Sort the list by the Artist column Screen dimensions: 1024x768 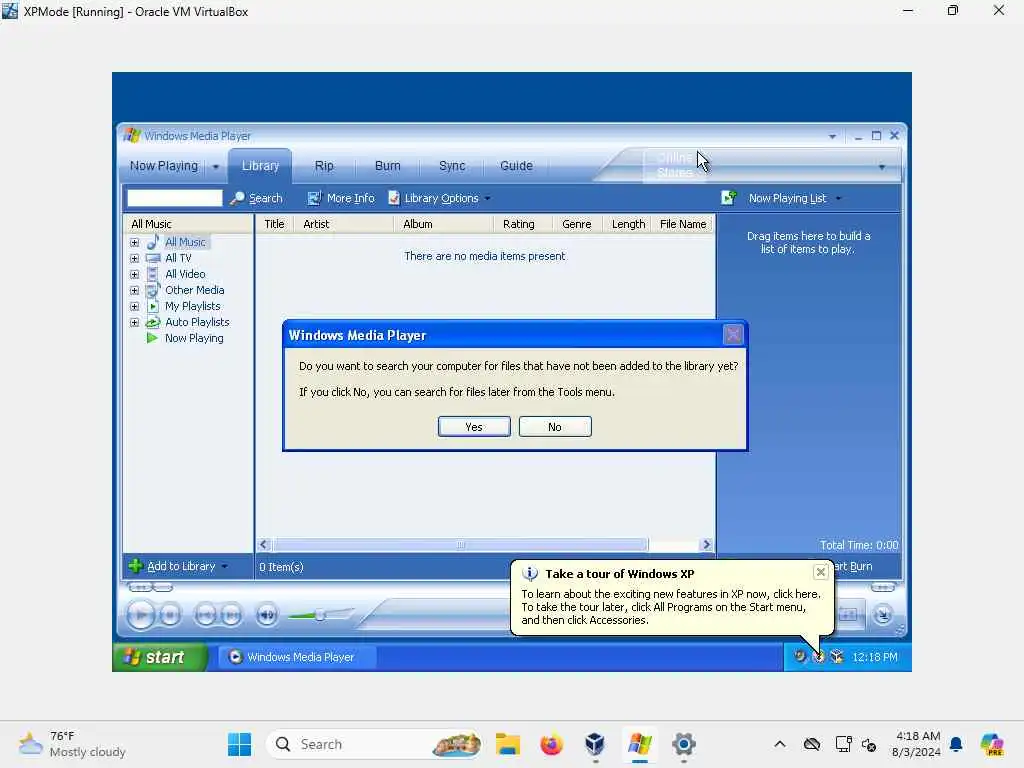pyautogui.click(x=344, y=224)
